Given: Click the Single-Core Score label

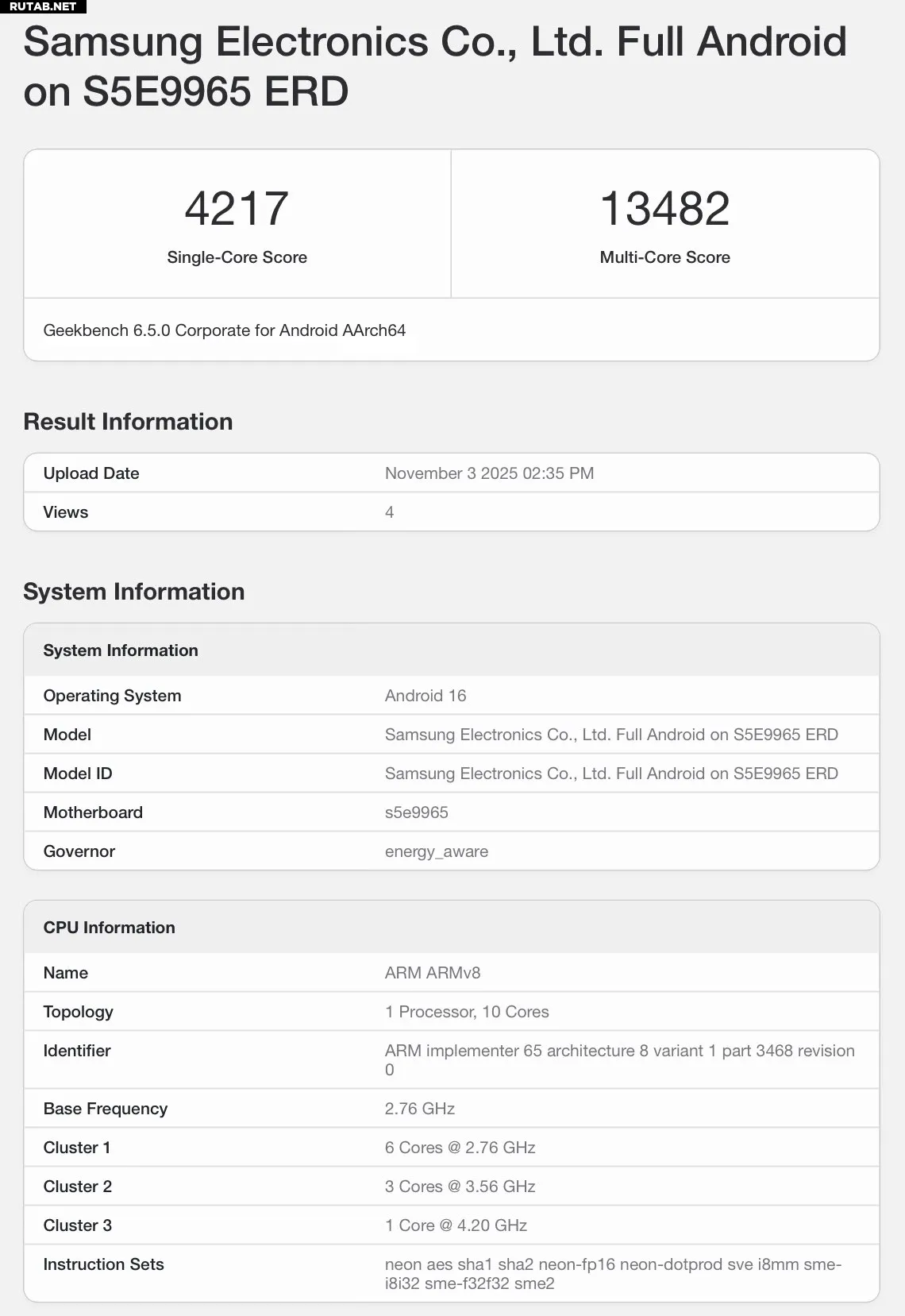Looking at the screenshot, I should [x=237, y=257].
